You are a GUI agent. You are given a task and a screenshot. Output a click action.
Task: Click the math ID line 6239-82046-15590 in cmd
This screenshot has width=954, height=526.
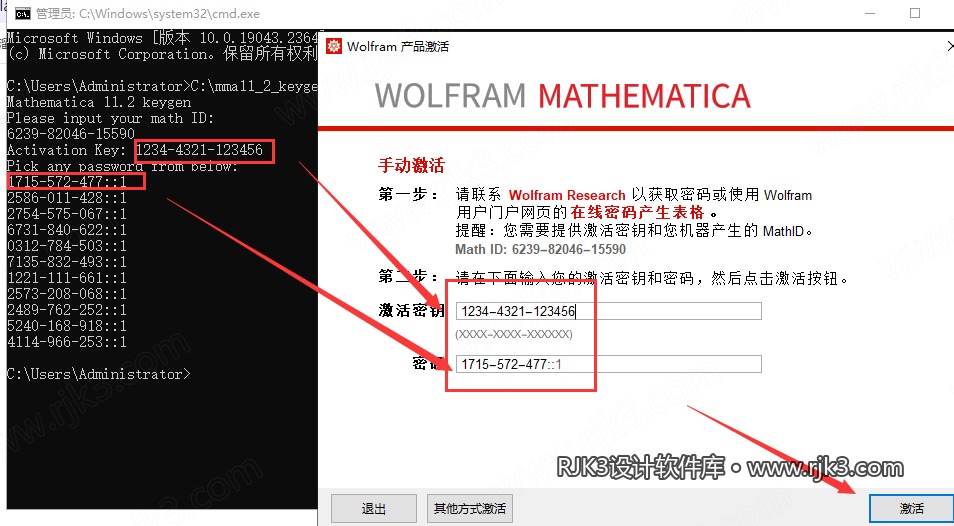(x=71, y=133)
